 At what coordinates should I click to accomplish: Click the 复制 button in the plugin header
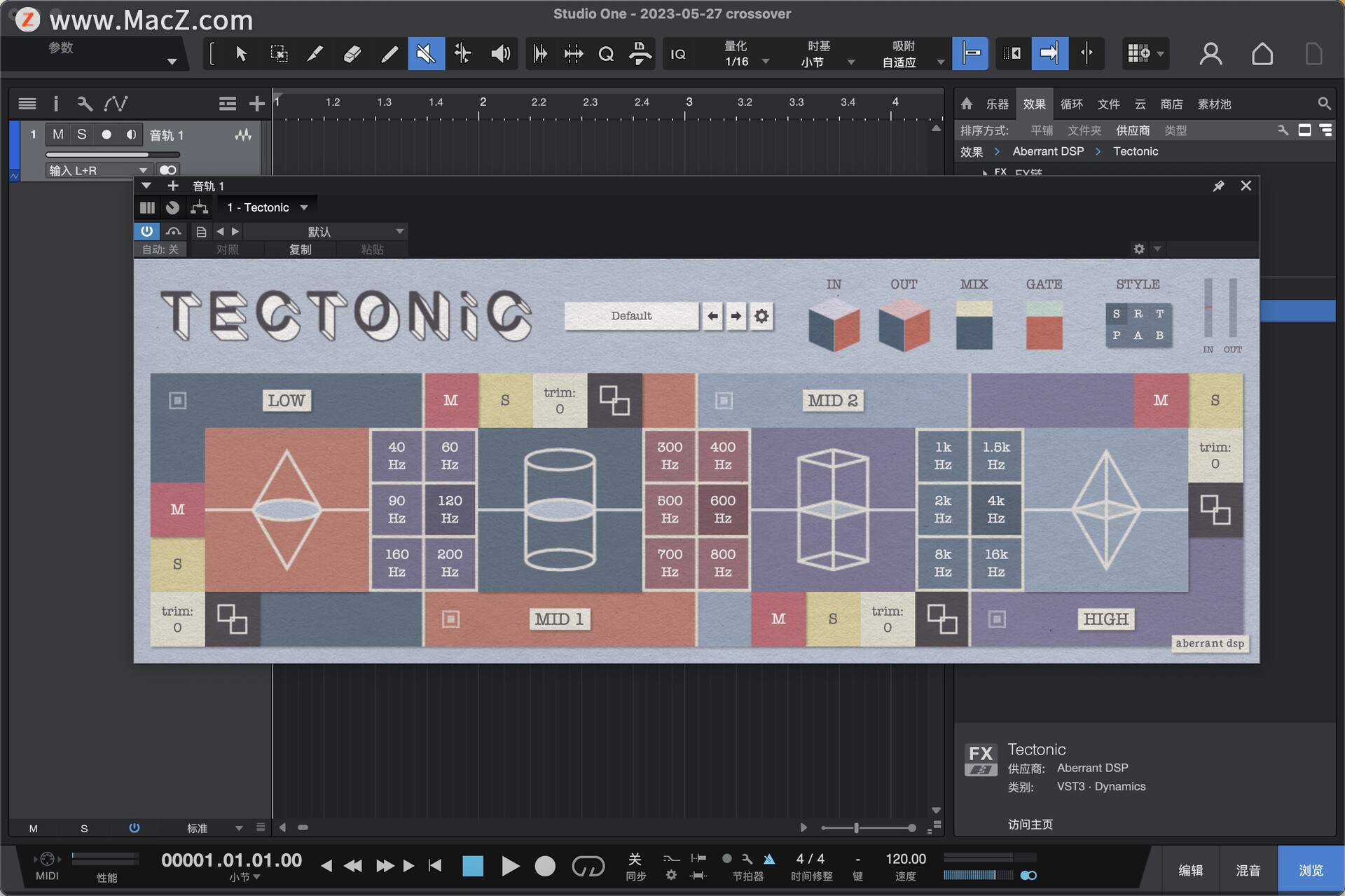click(x=301, y=249)
